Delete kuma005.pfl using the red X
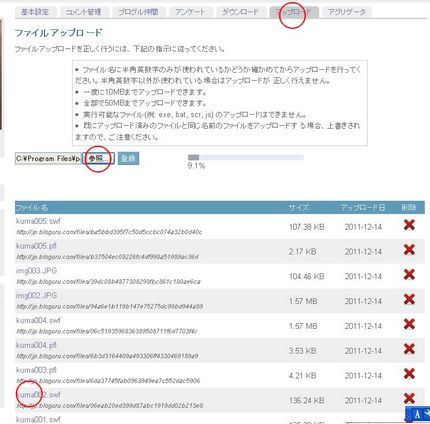Screen dimensions: 430x424 click(x=409, y=250)
